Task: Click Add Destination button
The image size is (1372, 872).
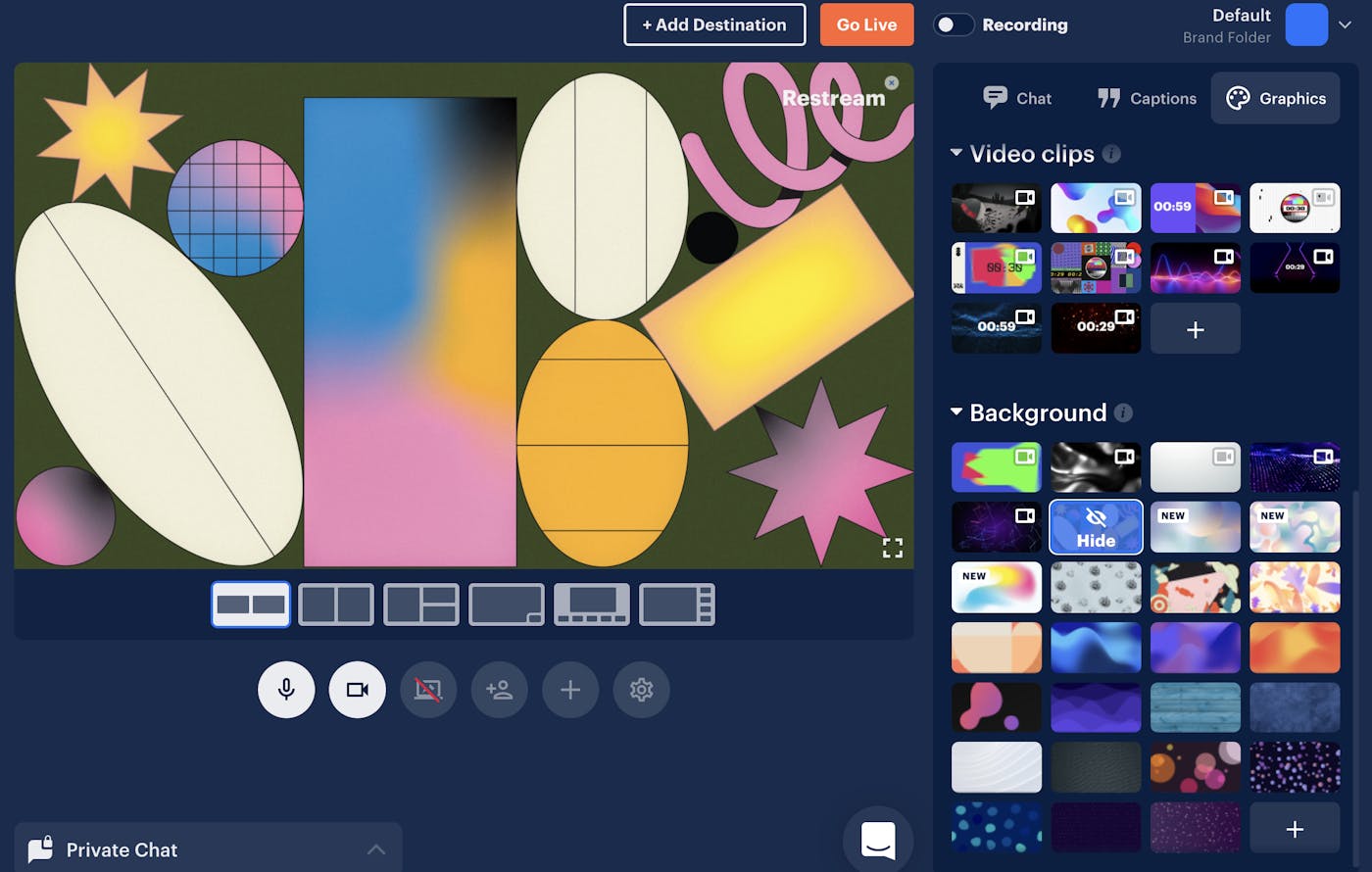Action: click(714, 24)
